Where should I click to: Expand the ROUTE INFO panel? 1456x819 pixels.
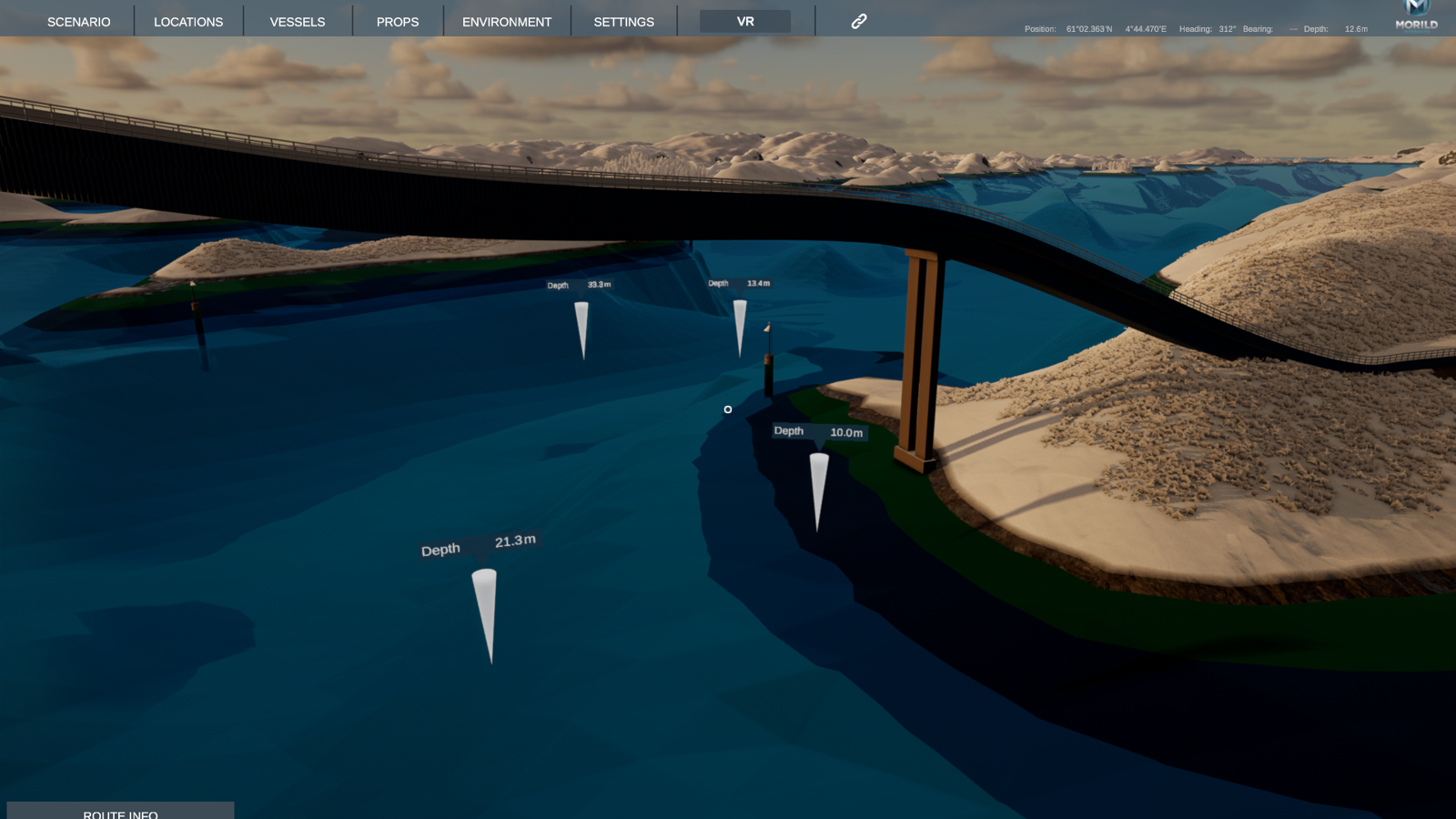pos(120,811)
